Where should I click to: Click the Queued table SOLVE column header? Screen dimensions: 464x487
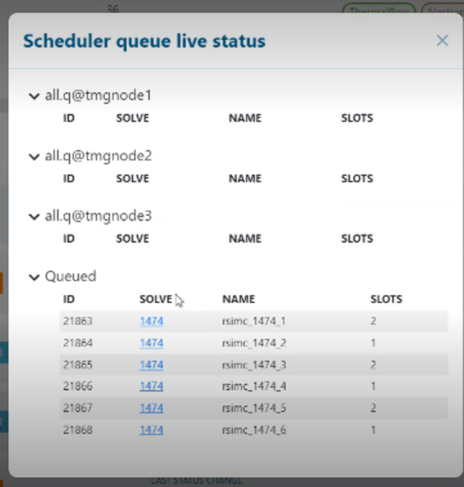click(x=156, y=299)
